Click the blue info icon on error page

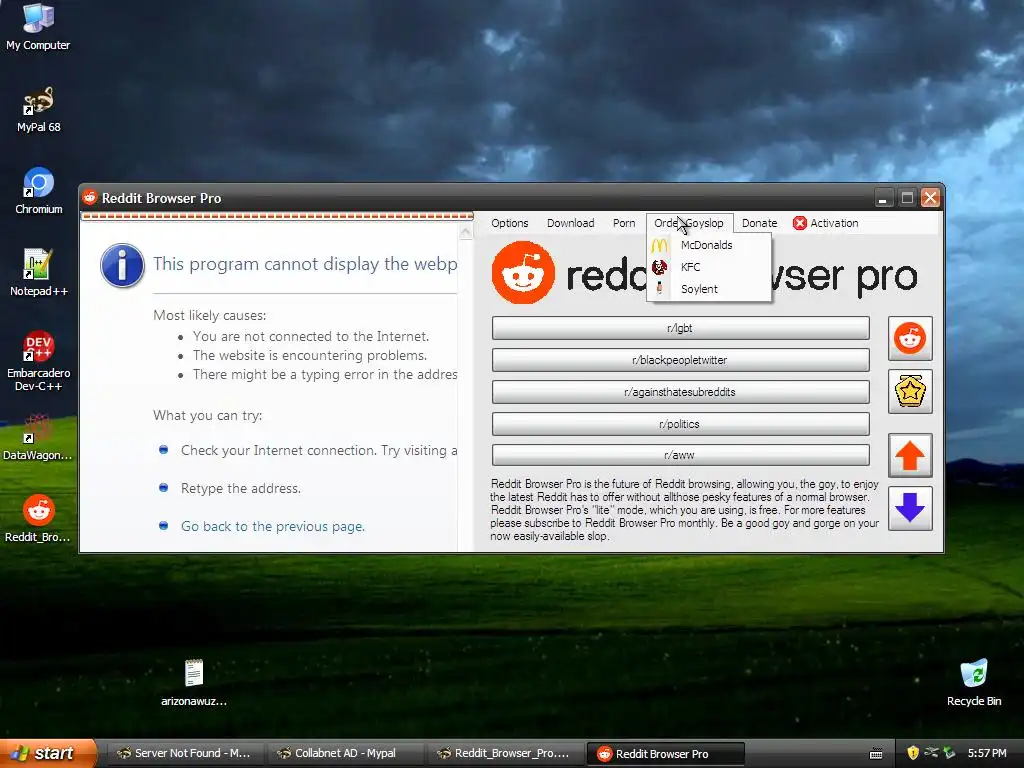click(x=122, y=266)
